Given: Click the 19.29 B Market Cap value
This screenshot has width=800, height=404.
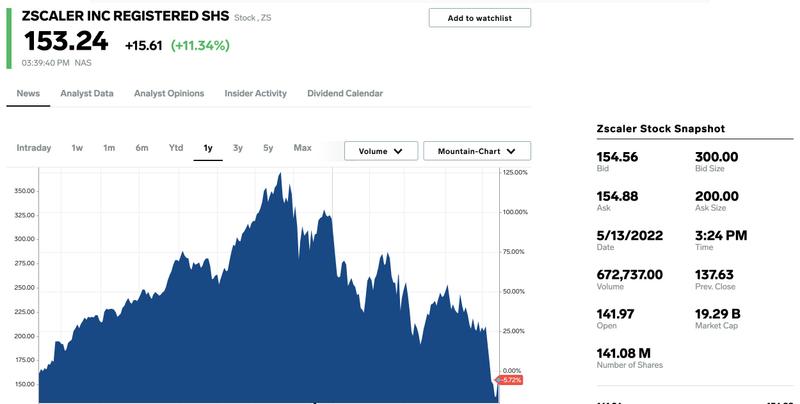Looking at the screenshot, I should point(717,314).
